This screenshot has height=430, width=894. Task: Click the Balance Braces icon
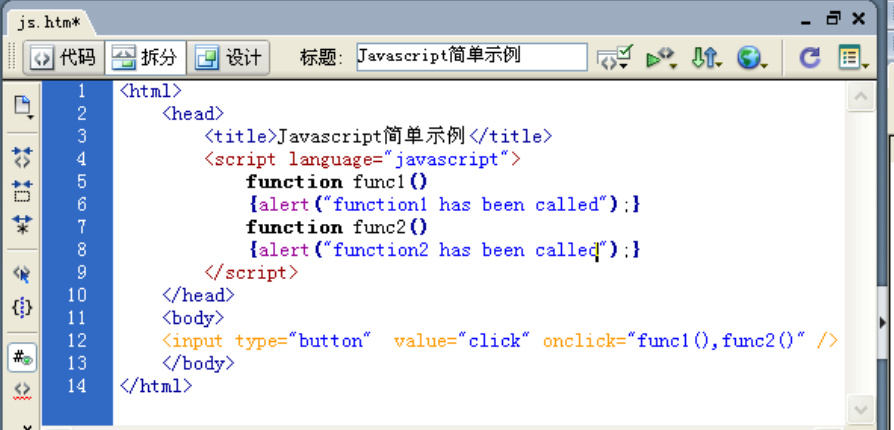click(x=22, y=308)
